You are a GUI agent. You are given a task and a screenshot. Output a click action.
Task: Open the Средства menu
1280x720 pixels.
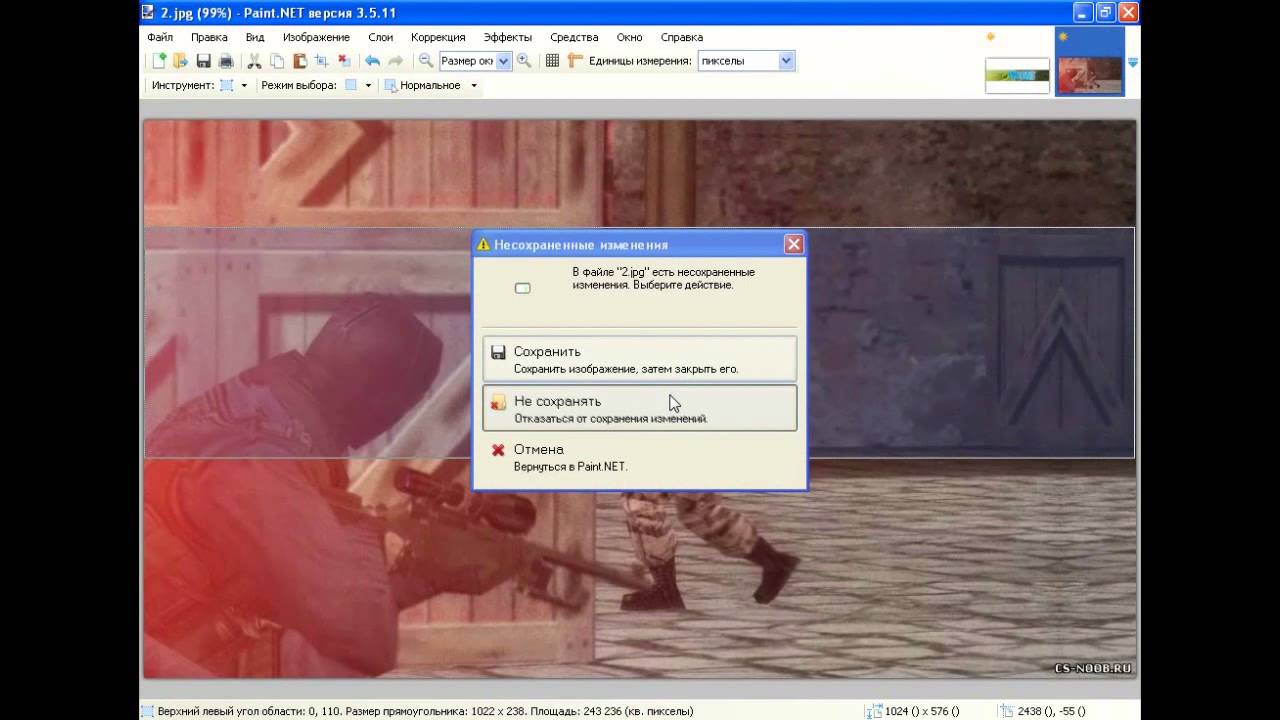574,37
